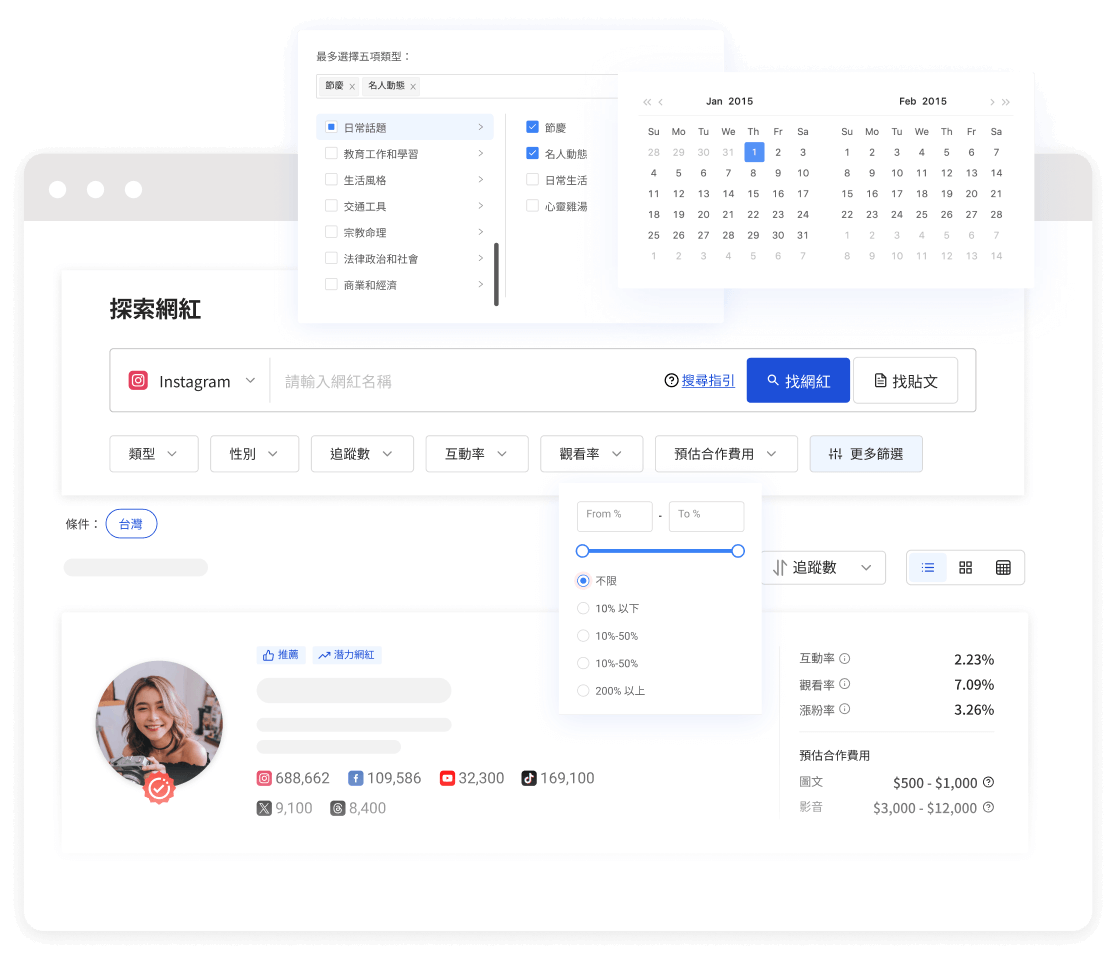The height and width of the screenshot is (959, 1117).
Task: Select the list view icon
Action: 927,567
